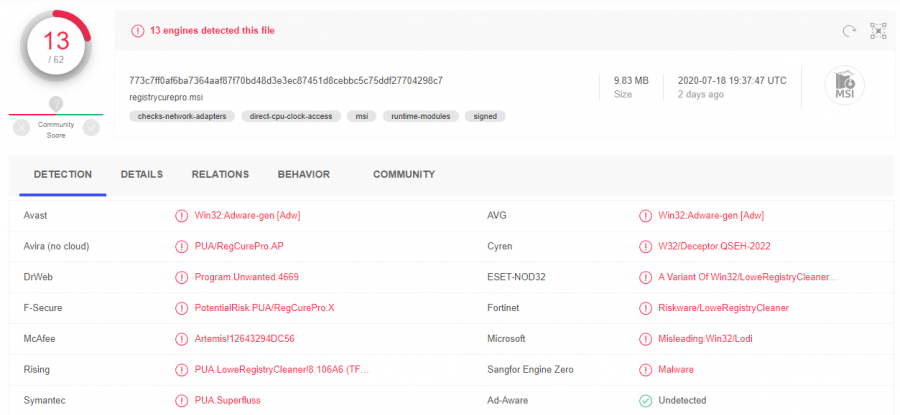The height and width of the screenshot is (415, 900).
Task: Open the similar-search graph icon
Action: pyautogui.click(x=878, y=31)
